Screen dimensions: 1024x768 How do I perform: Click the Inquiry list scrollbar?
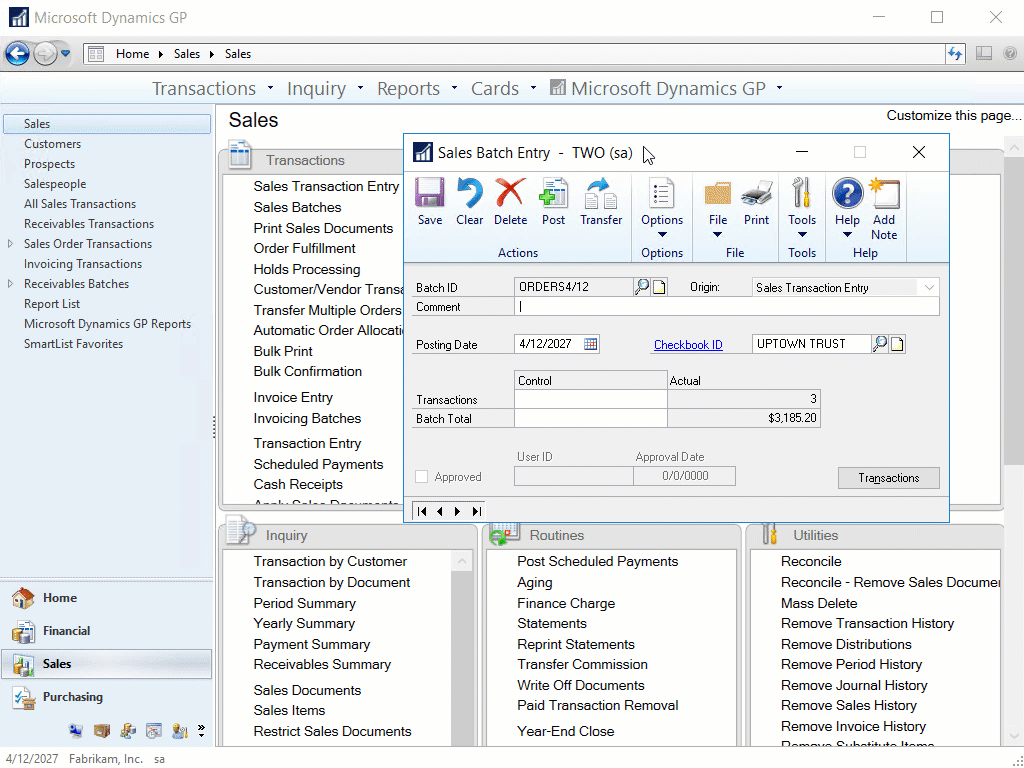(x=462, y=647)
